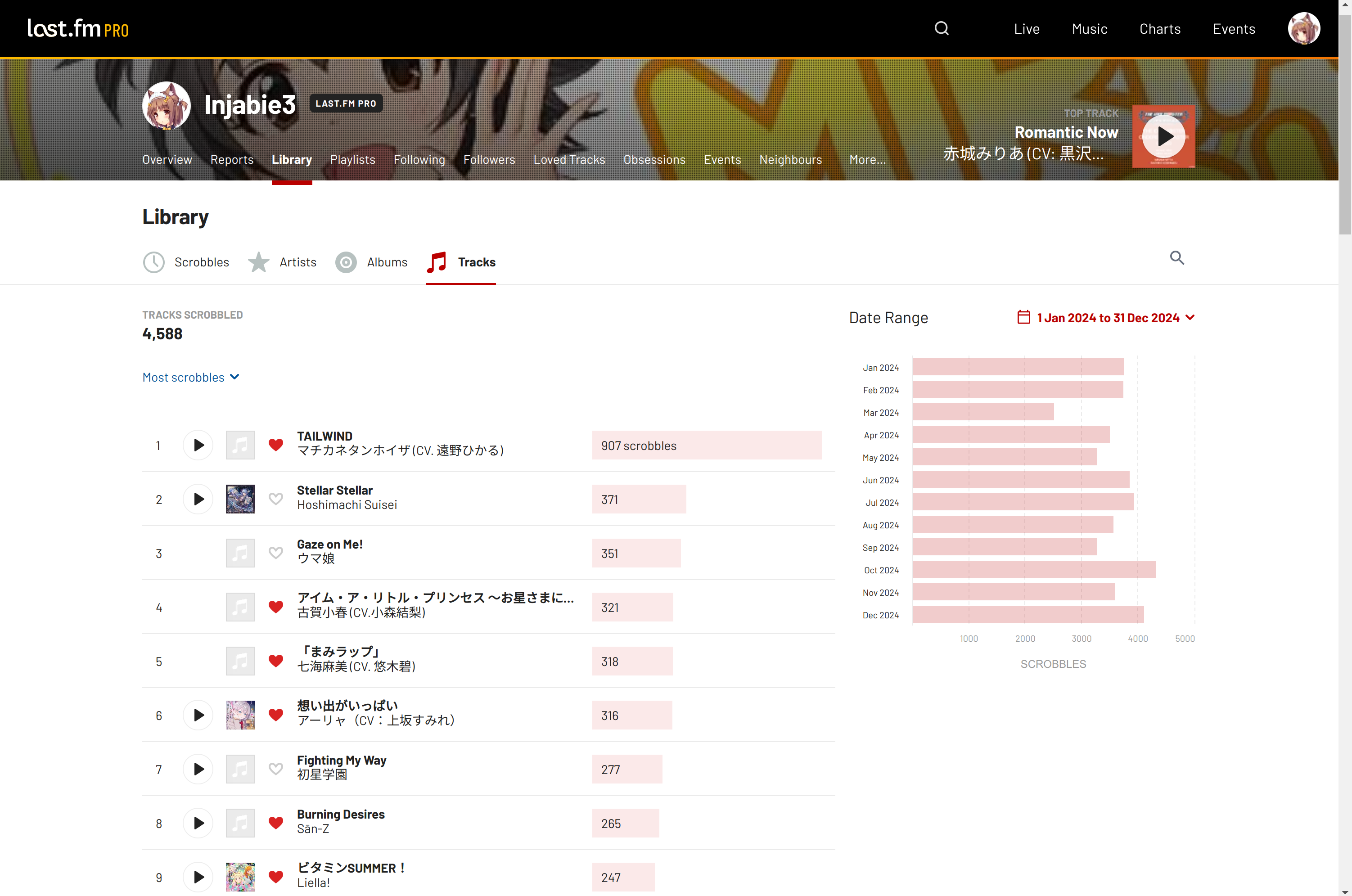Open the Romantic Now top track title
This screenshot has height=896, width=1352.
[x=1066, y=133]
